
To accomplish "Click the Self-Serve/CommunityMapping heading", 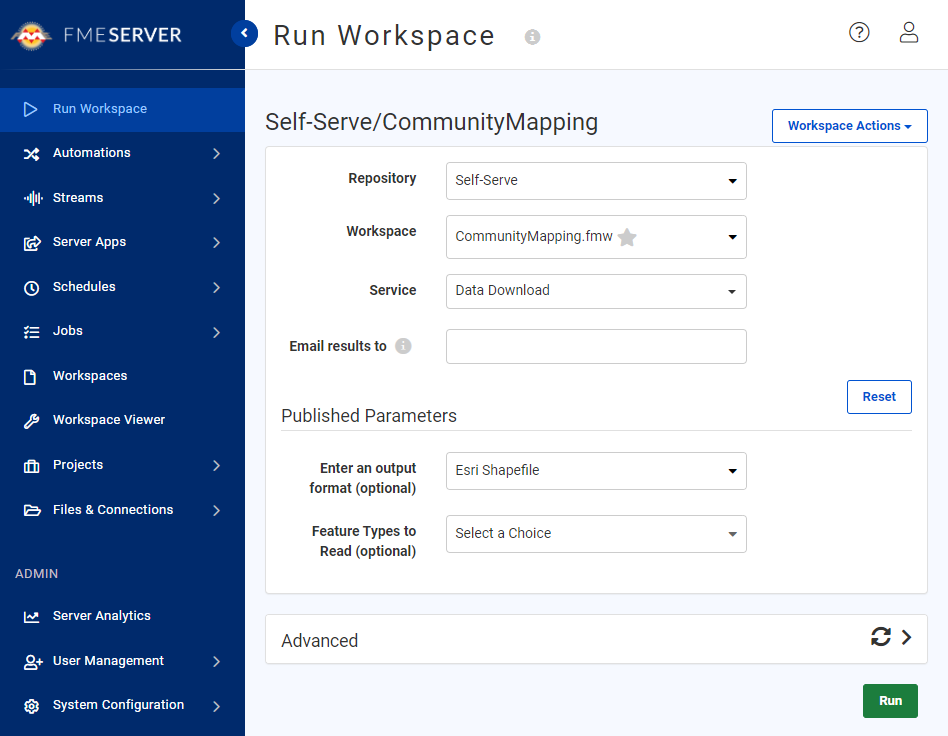I will click(432, 122).
